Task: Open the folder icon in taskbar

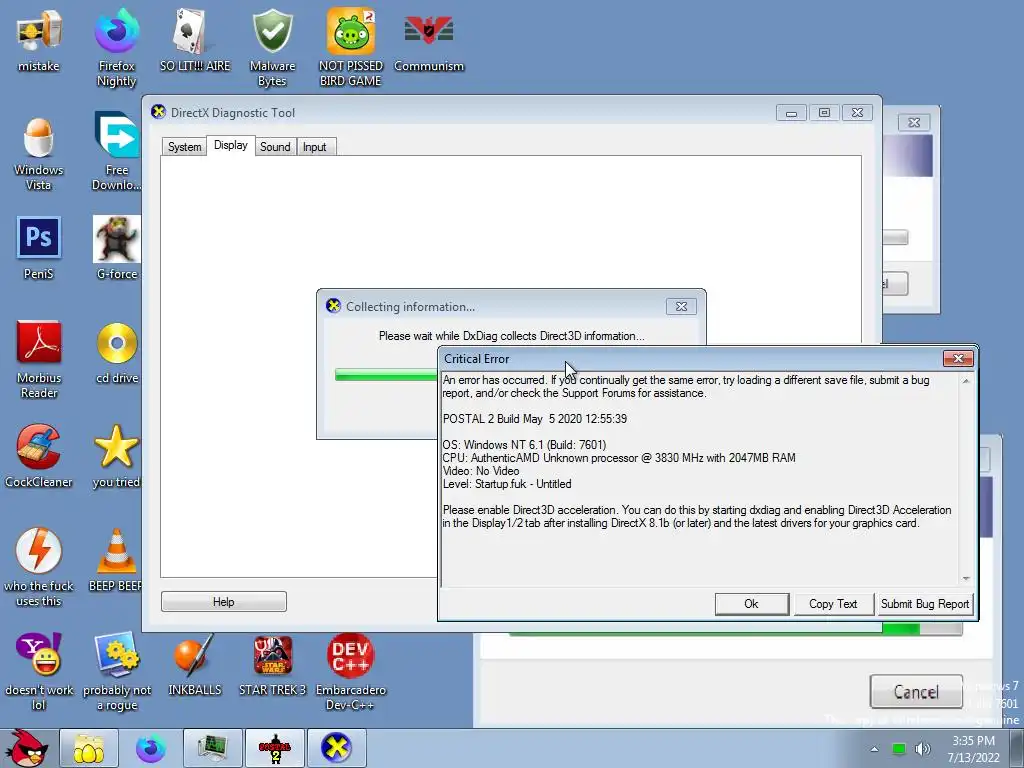Action: point(88,748)
